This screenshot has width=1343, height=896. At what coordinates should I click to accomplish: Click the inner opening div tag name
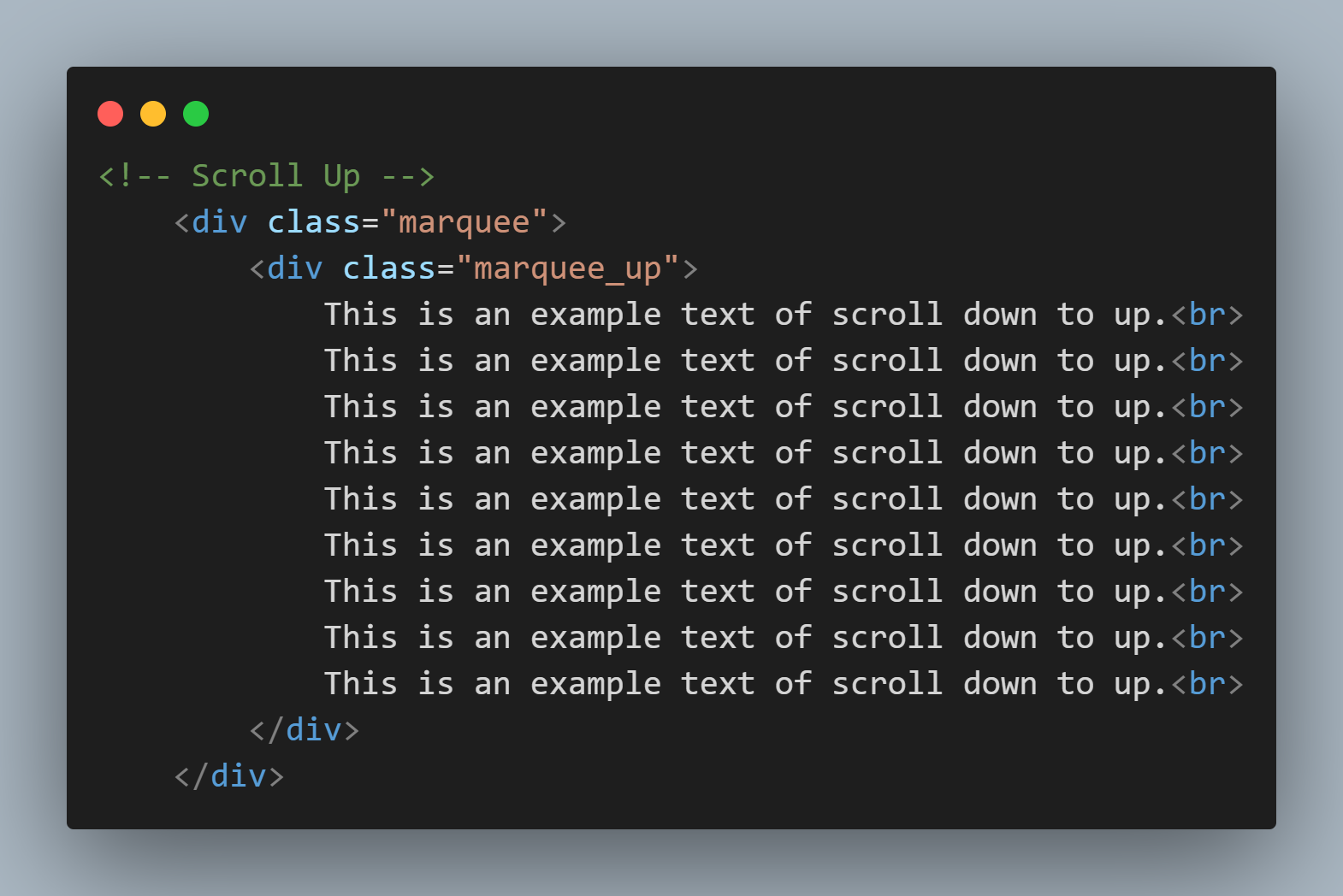[x=294, y=268]
